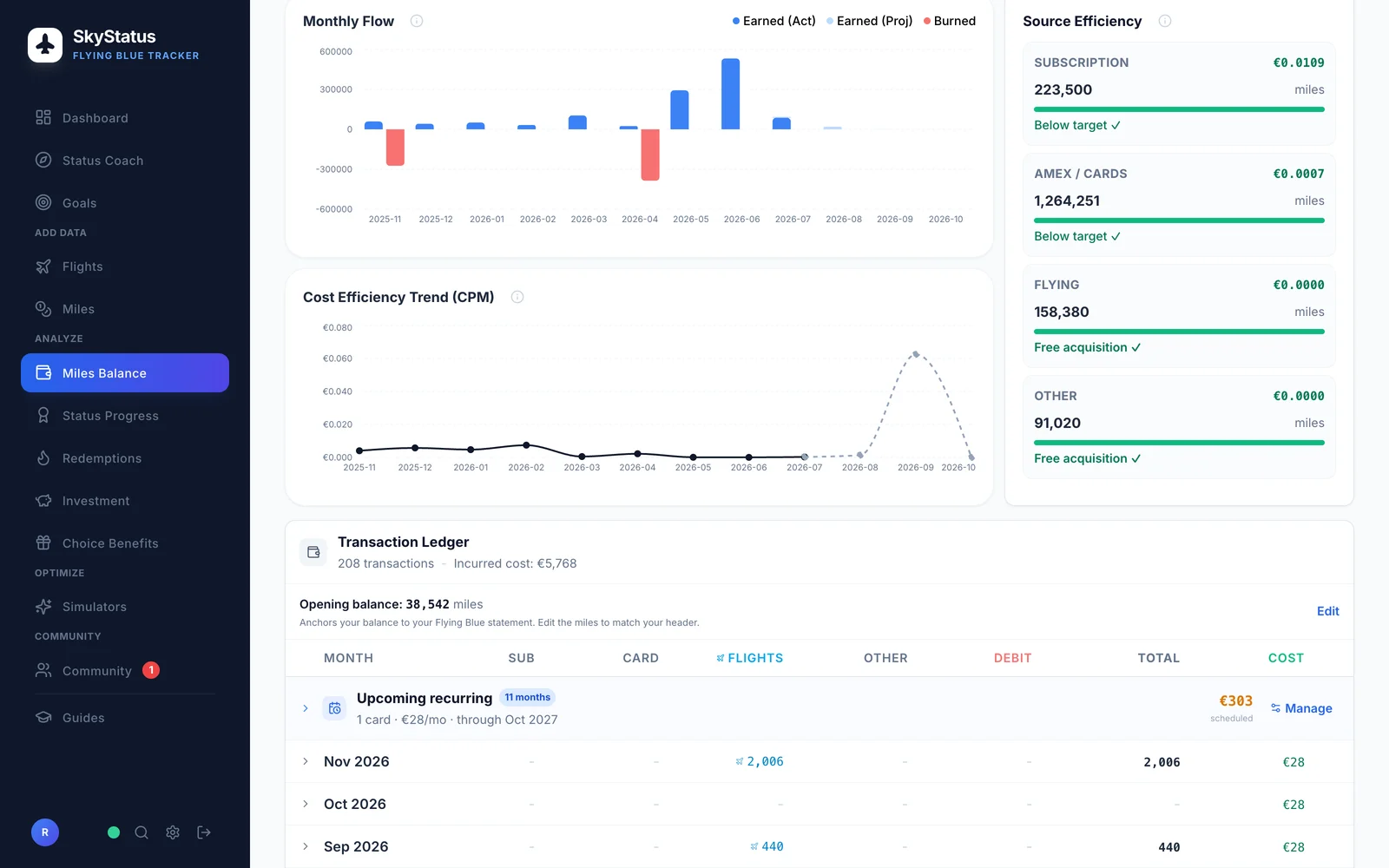Click the COST column header
The image size is (1389, 868).
[x=1286, y=658]
